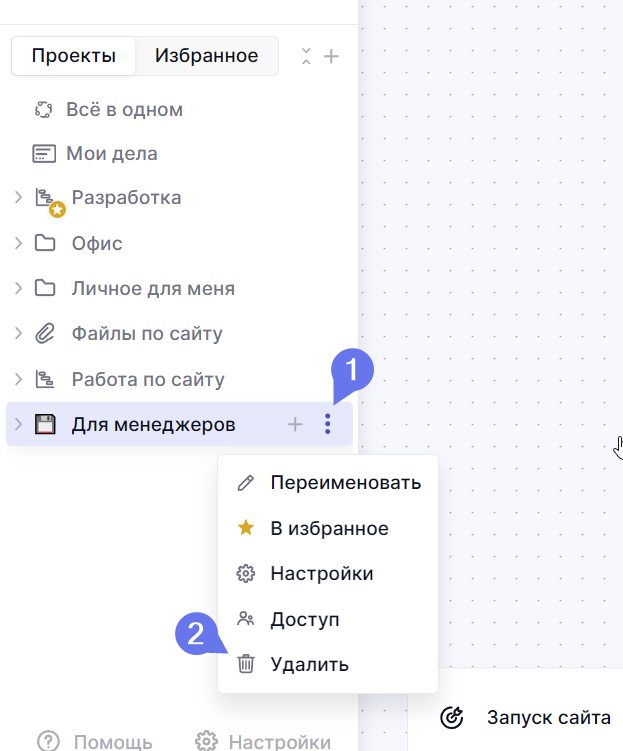Expand the Офис folder

click(18, 243)
